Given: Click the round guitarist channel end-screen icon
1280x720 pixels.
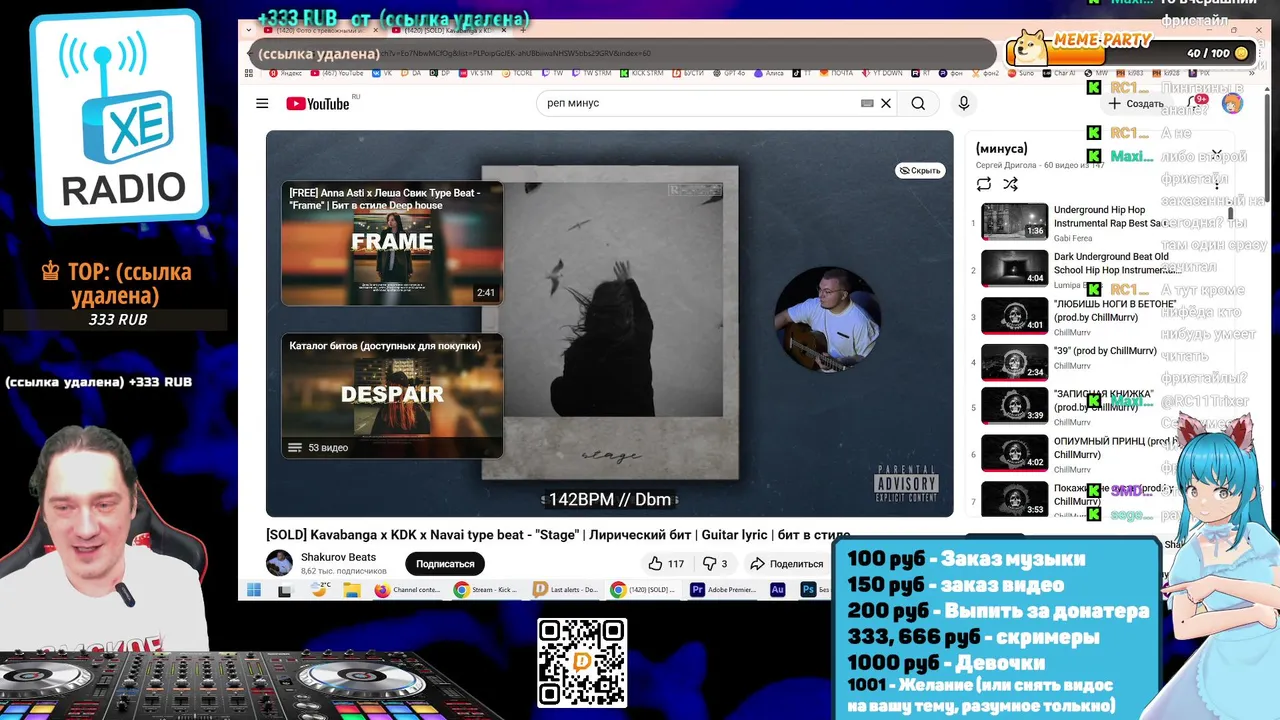Looking at the screenshot, I should point(828,319).
